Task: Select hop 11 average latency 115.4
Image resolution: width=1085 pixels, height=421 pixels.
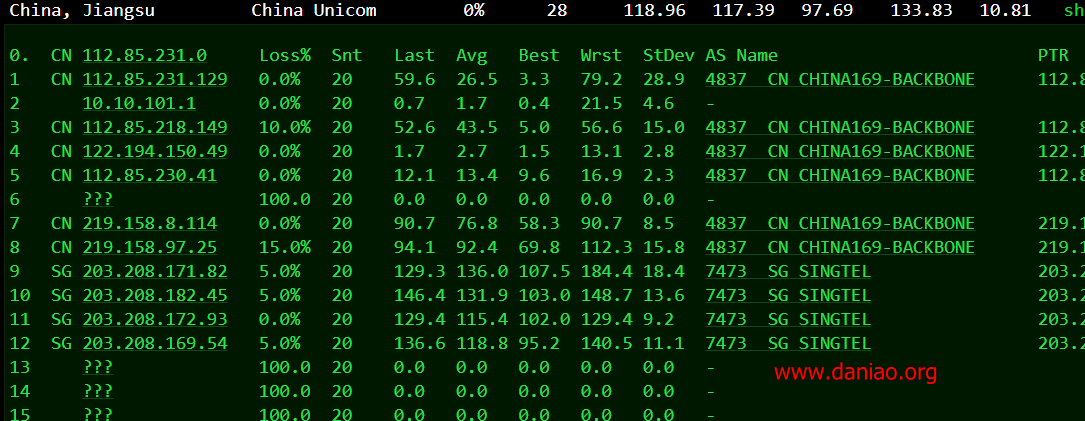Action: [x=482, y=320]
